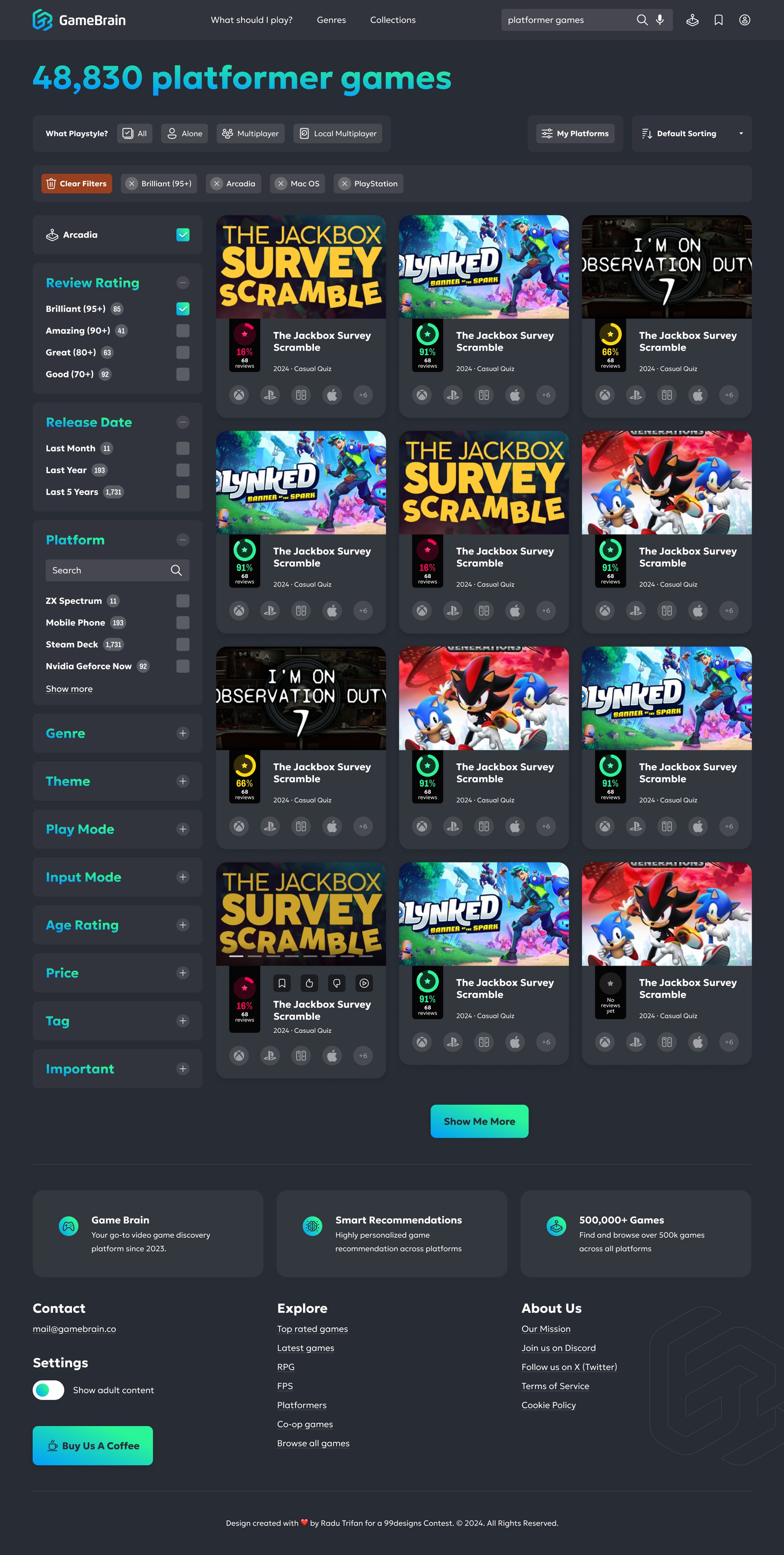Open the joystick icon in the header
This screenshot has width=784, height=1555.
click(x=692, y=20)
